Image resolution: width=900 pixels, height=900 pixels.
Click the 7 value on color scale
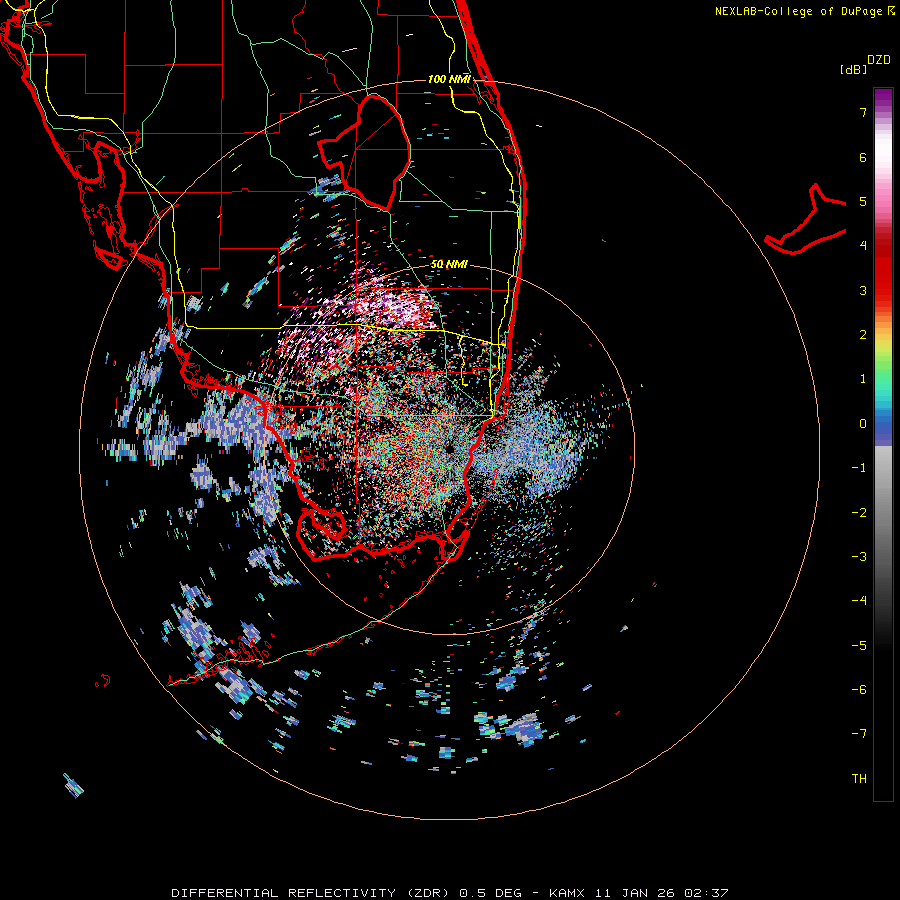coord(863,112)
